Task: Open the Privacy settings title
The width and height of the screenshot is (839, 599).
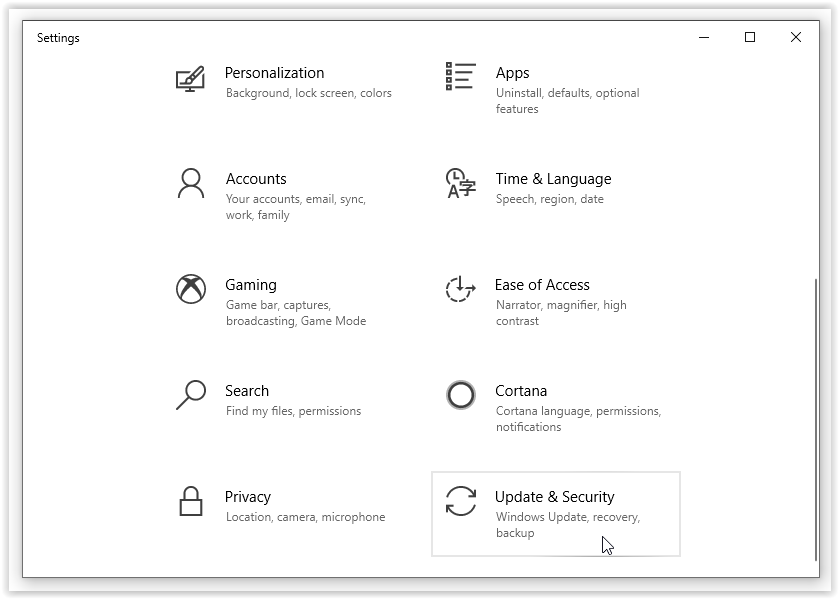Action: coord(248,497)
